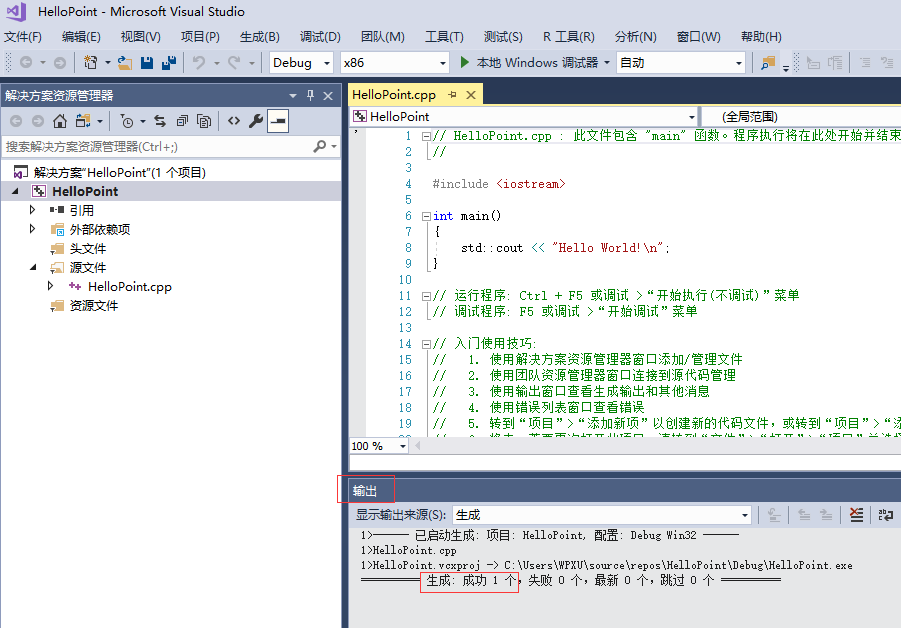Open the 生成(B) menu
Screen dimensions: 901x628
pyautogui.click(x=260, y=37)
